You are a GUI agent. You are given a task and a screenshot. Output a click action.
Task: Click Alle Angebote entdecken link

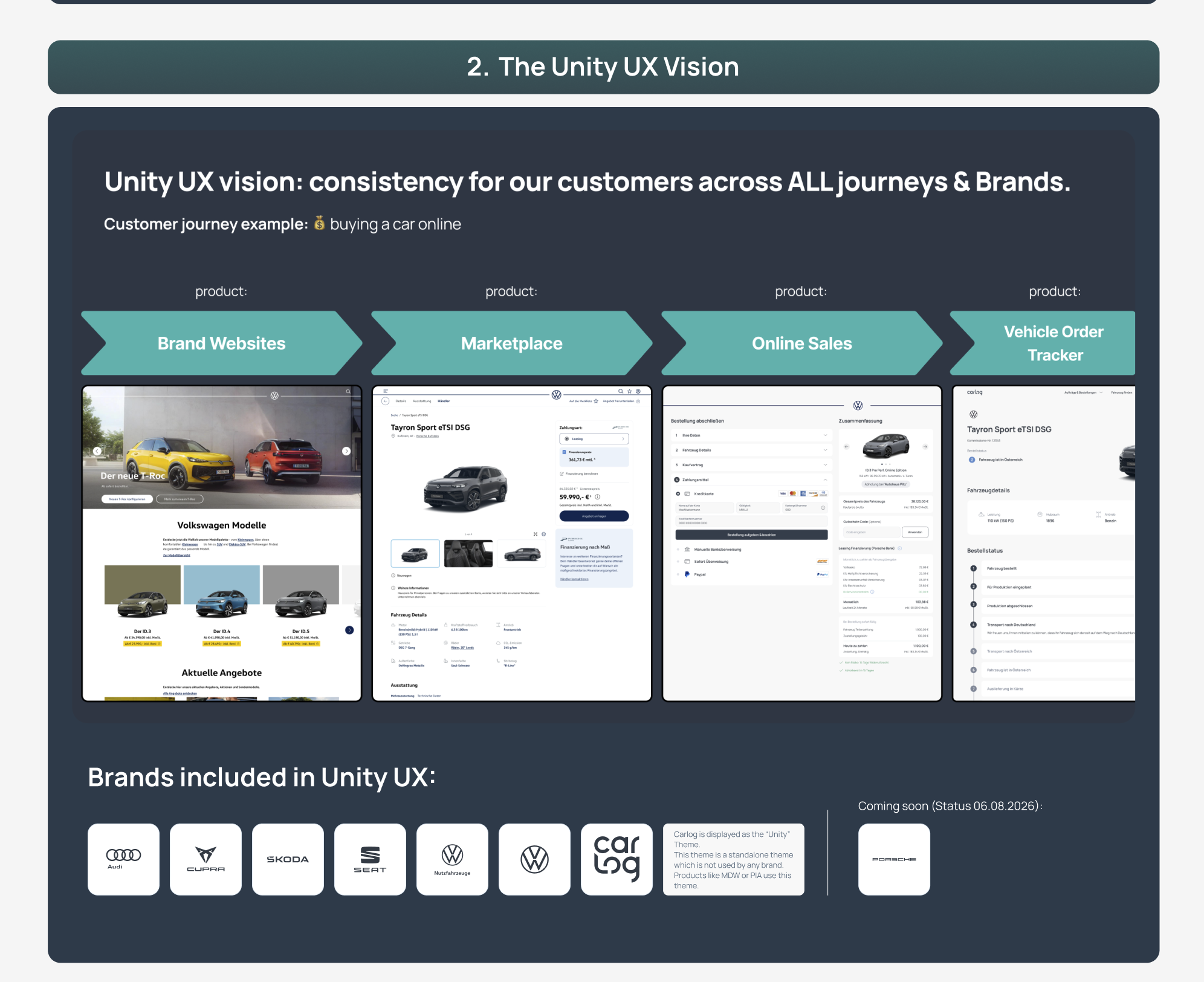pyautogui.click(x=180, y=694)
